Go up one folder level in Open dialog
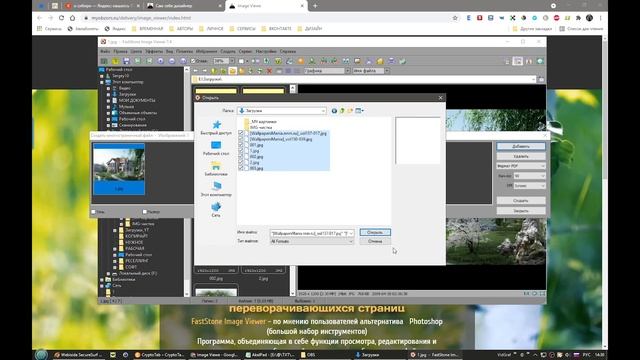The width and height of the screenshot is (640, 360). [342, 111]
